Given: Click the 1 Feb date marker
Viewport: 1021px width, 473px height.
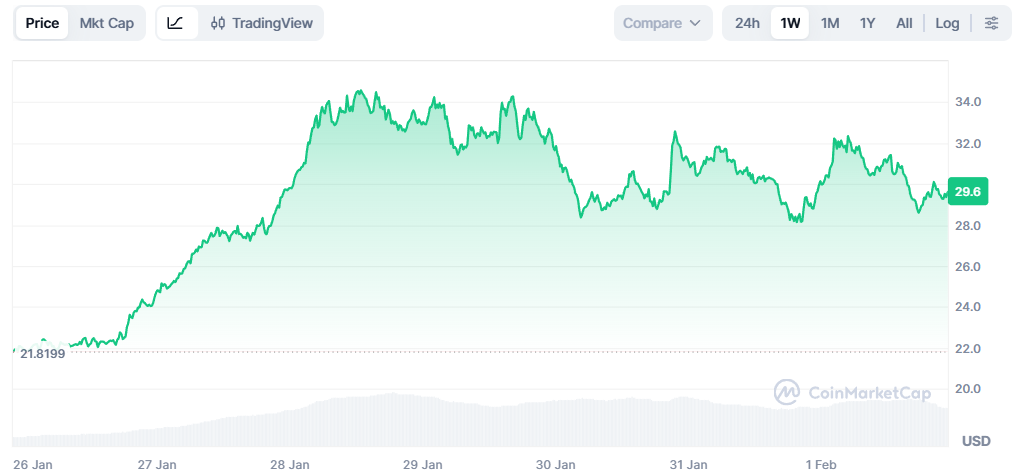Looking at the screenshot, I should (x=820, y=465).
